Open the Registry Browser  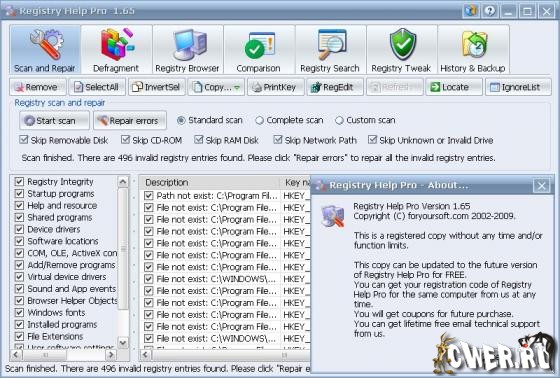[x=187, y=50]
